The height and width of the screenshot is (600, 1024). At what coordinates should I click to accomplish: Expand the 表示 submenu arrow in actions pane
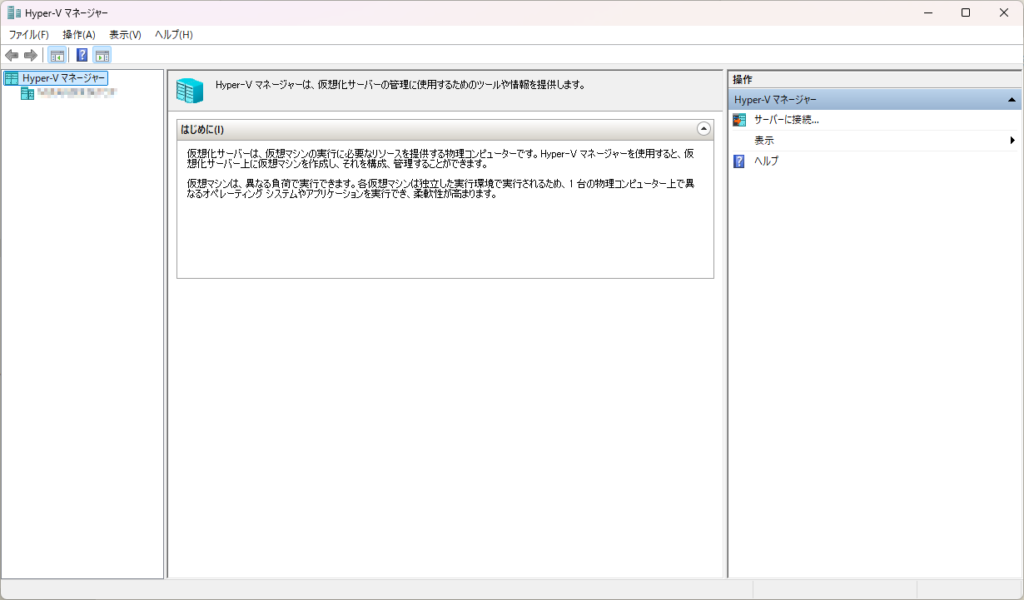1012,141
